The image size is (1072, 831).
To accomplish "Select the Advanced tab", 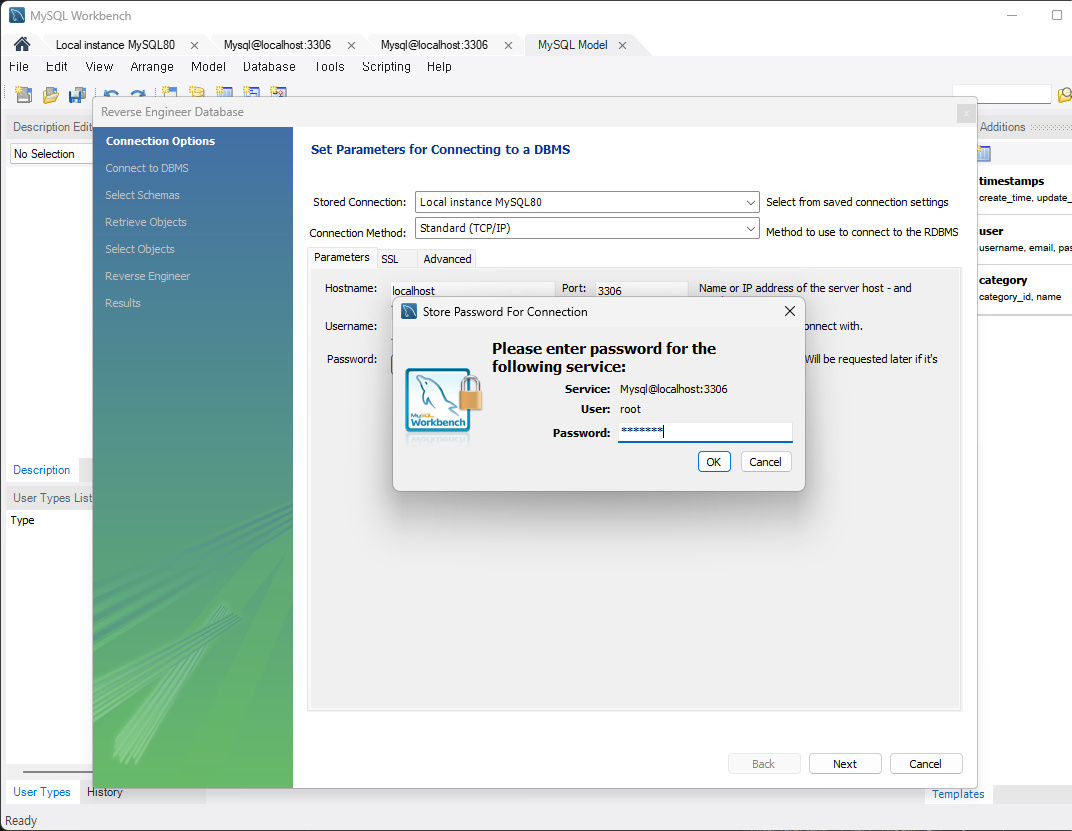I will 447,259.
